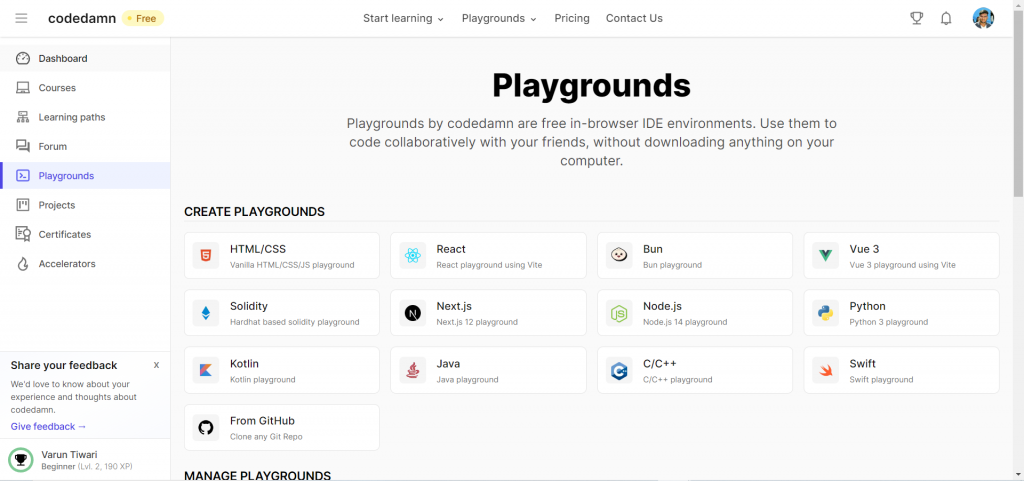Click the Varun Tiwari profile name
Screen dimensions: 1024x481
[69, 454]
